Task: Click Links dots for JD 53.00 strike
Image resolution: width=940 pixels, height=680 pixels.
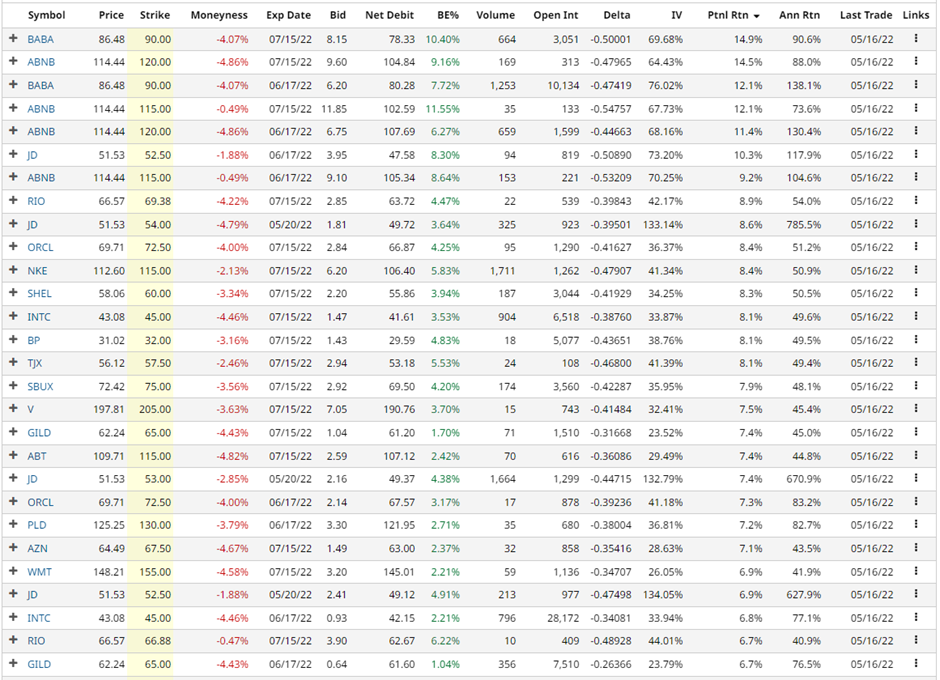Action: click(x=915, y=478)
